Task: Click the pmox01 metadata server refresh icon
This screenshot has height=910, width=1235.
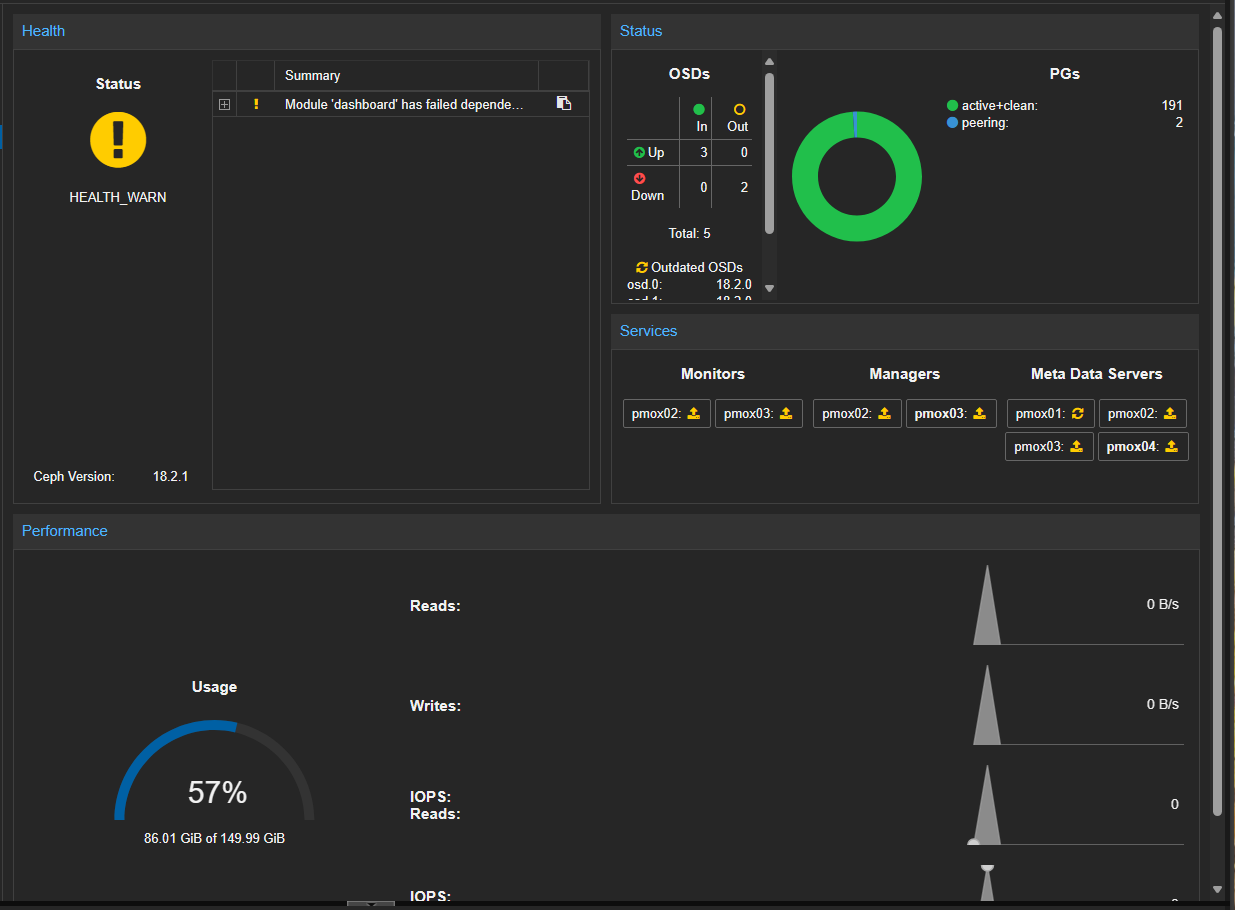Action: 1078,413
